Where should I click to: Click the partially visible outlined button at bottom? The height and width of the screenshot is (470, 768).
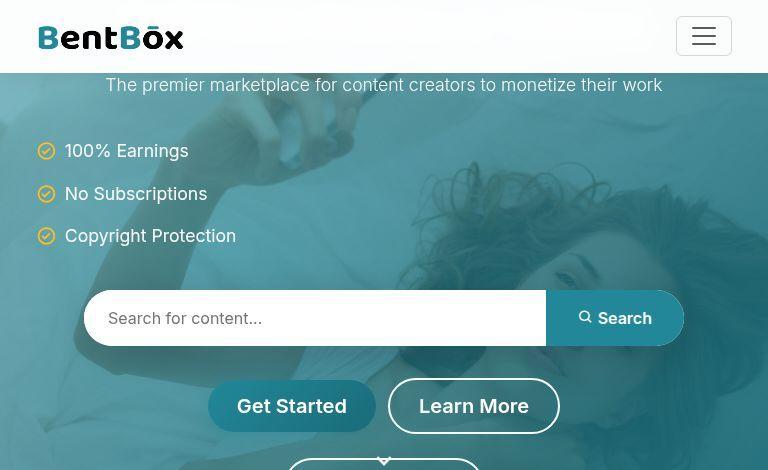384,464
